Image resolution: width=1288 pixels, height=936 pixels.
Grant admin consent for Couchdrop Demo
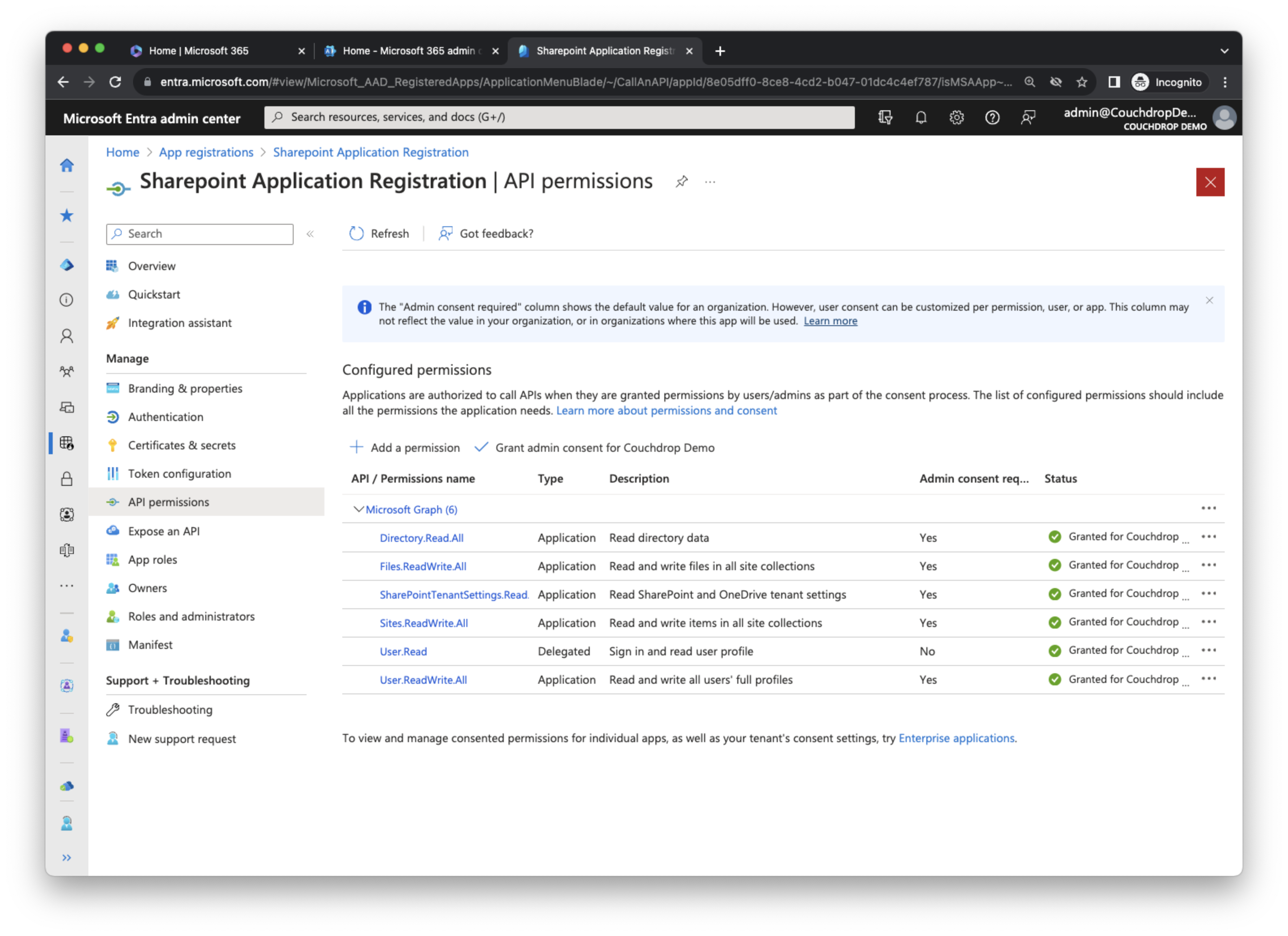tap(595, 448)
